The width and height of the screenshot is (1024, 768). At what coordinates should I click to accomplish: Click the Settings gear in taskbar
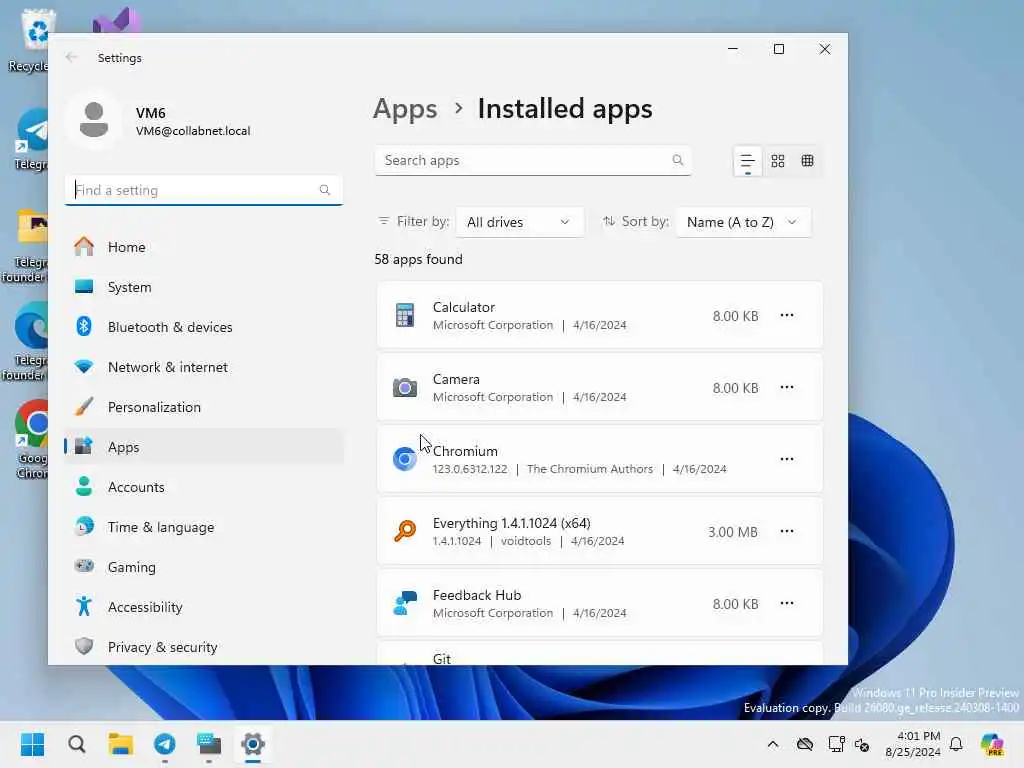coord(253,744)
